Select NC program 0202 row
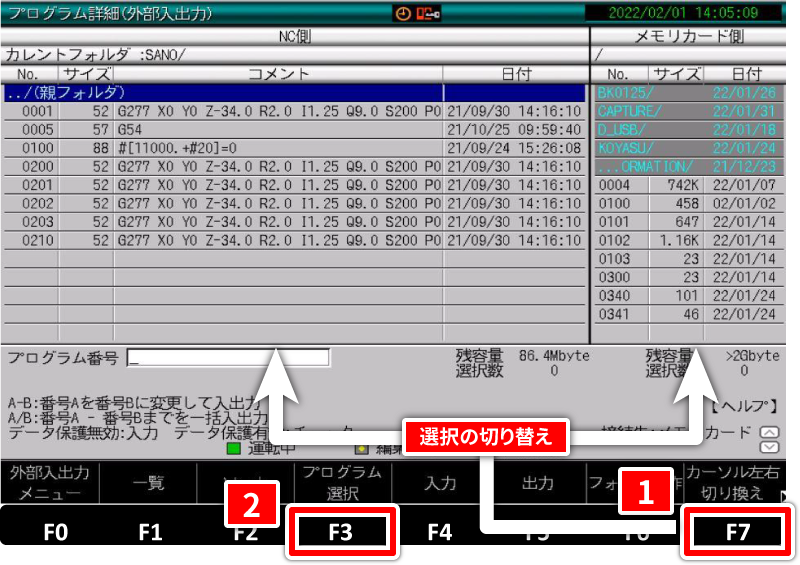 [x=294, y=203]
